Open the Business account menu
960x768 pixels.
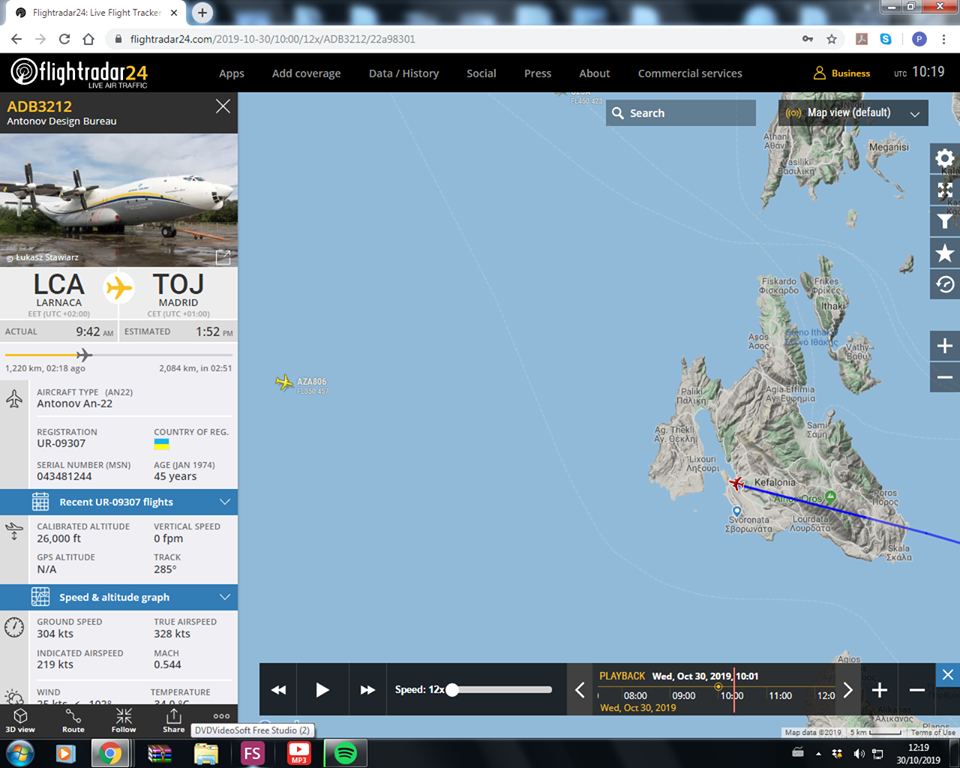(x=842, y=73)
